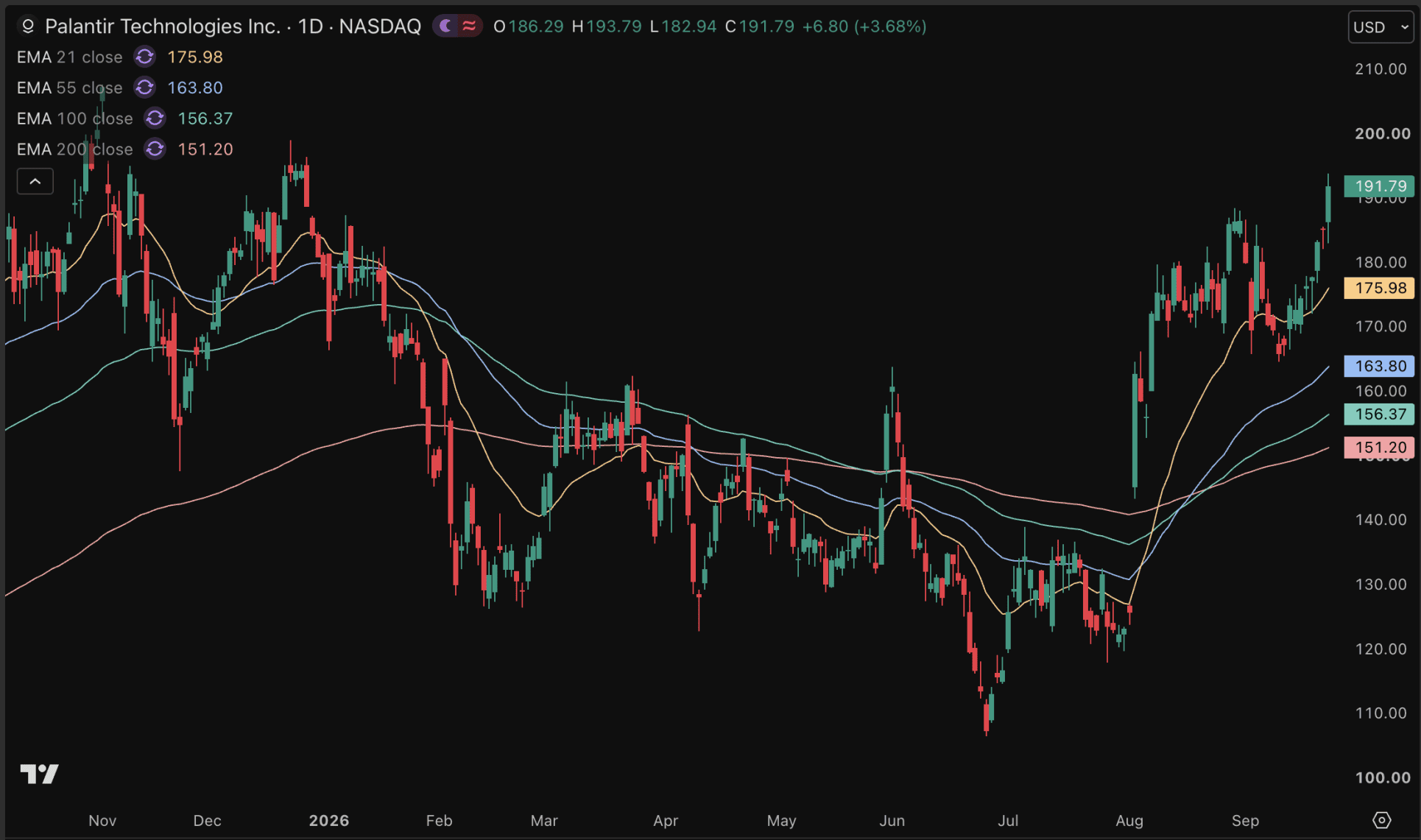Click the 200.00 price scale label
1421x840 pixels.
[1383, 133]
